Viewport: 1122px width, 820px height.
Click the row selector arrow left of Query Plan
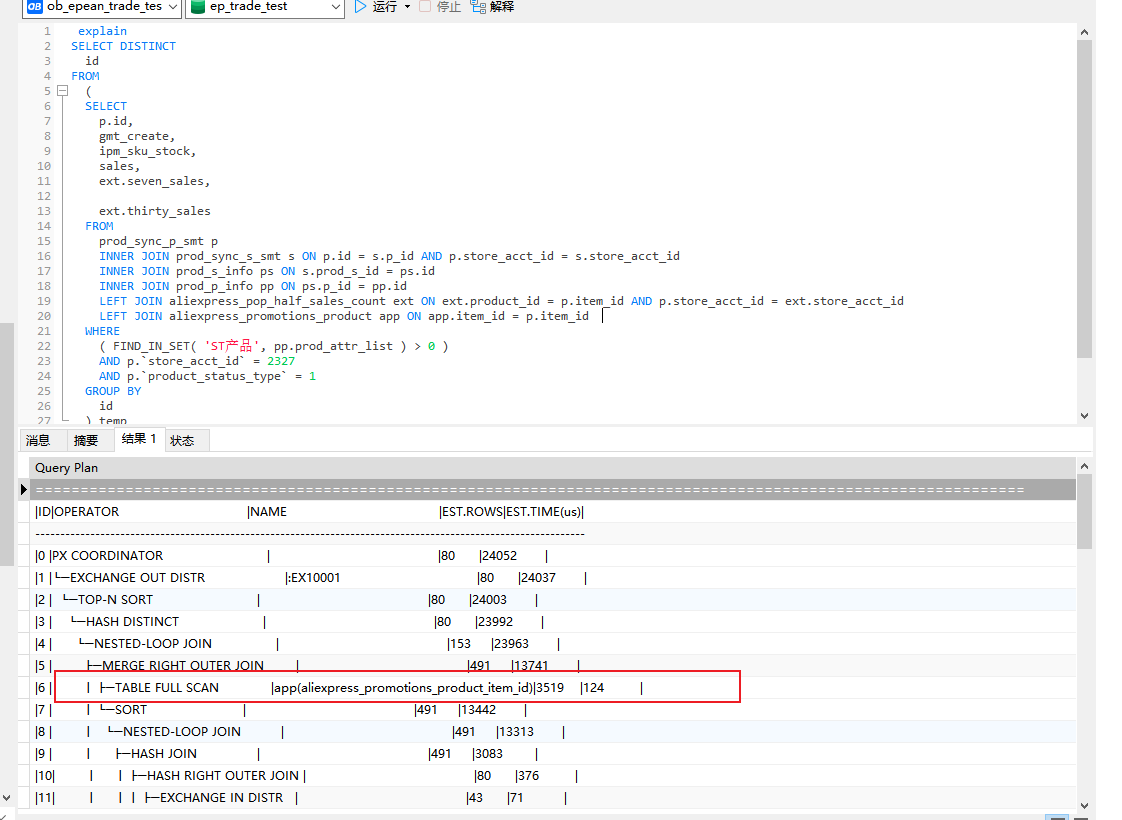pyautogui.click(x=24, y=489)
